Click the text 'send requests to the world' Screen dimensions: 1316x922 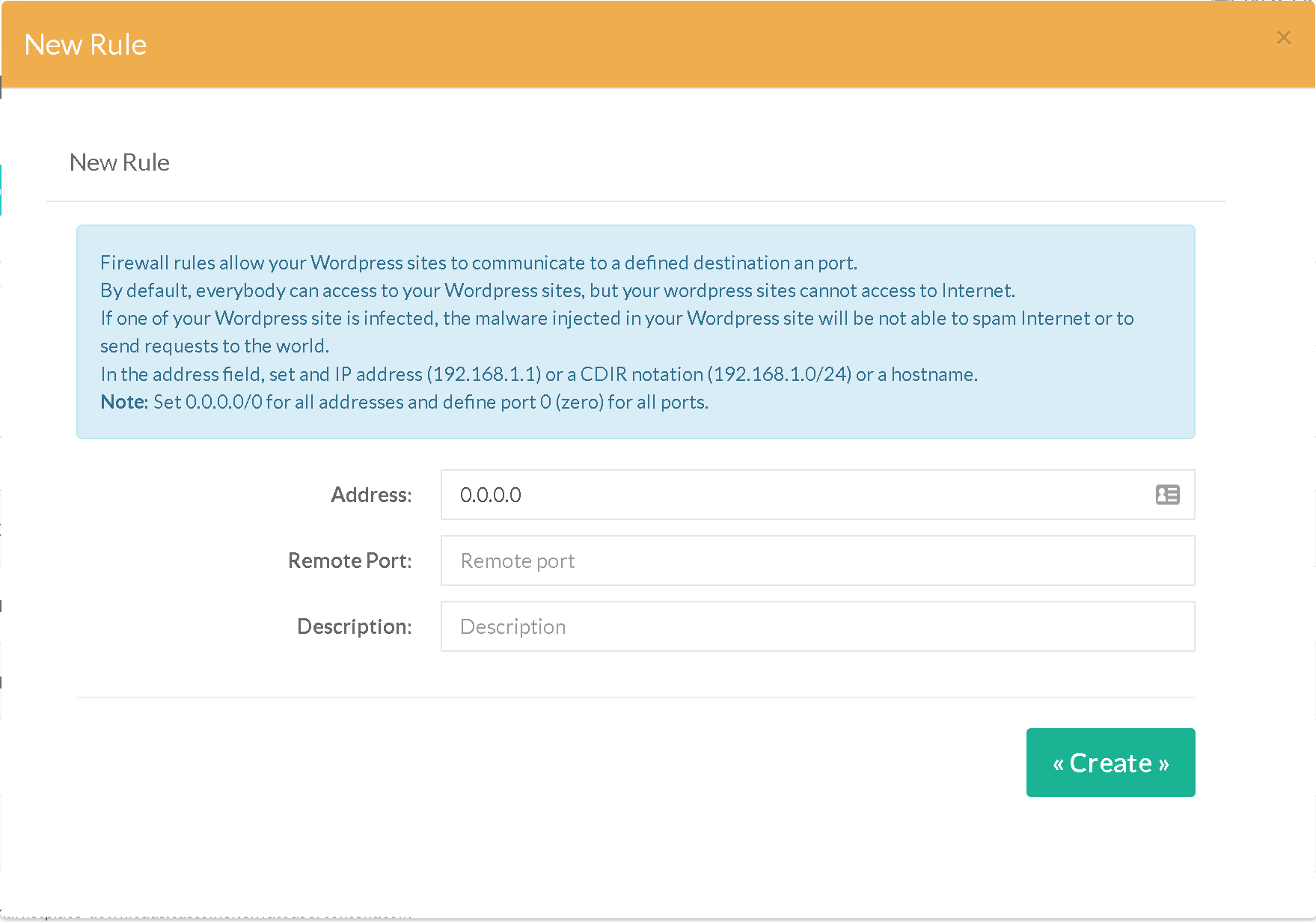[214, 346]
